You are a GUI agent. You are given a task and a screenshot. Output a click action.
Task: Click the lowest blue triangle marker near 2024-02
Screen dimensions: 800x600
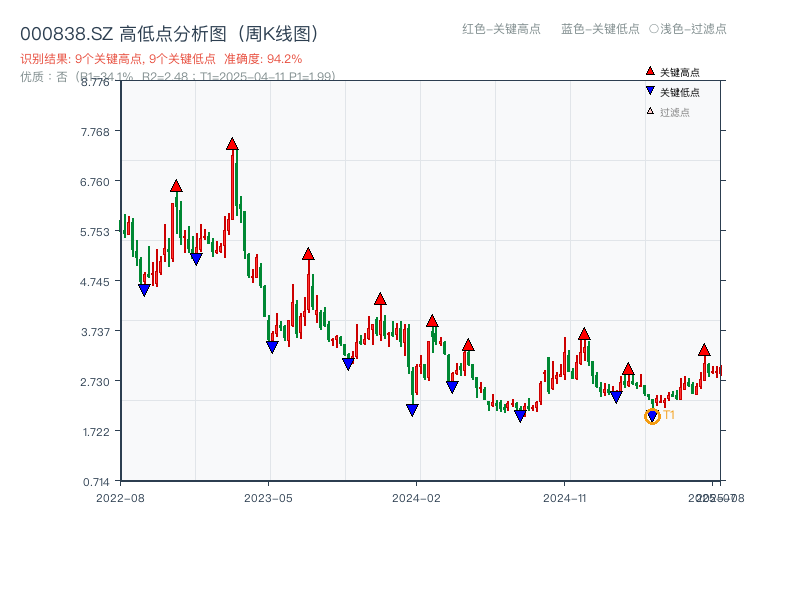click(411, 409)
